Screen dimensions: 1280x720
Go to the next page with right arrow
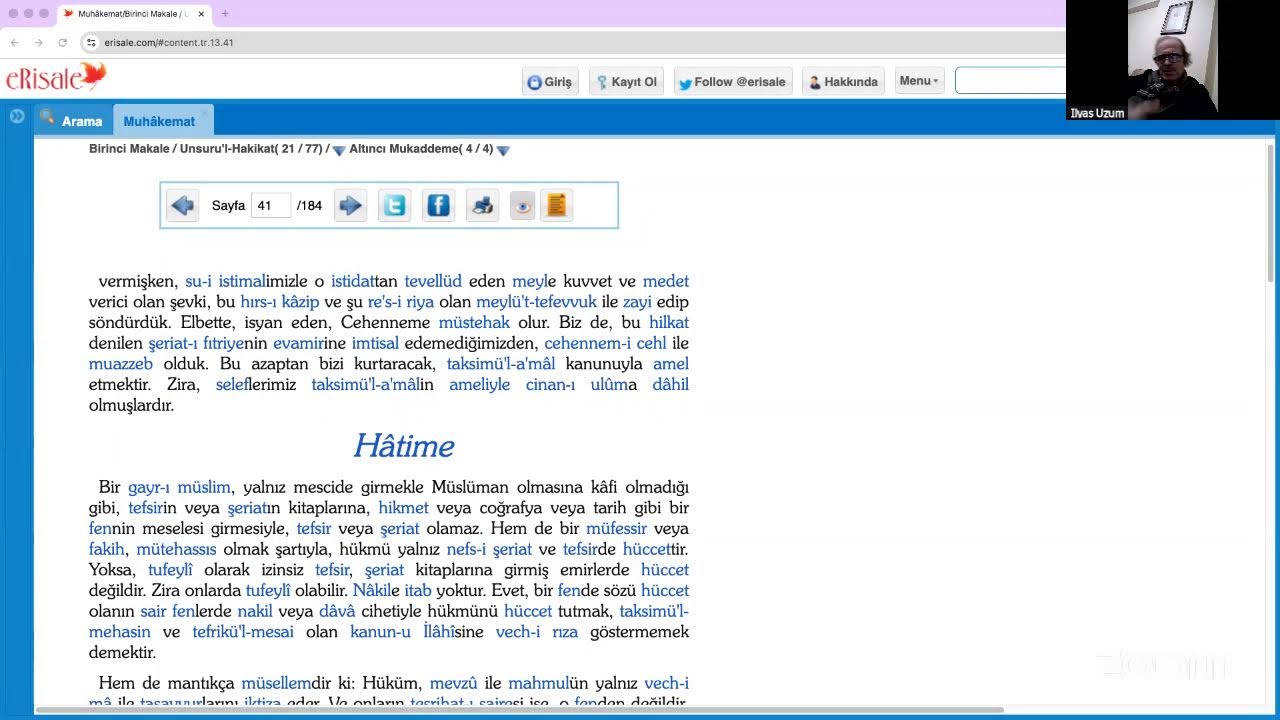[350, 206]
